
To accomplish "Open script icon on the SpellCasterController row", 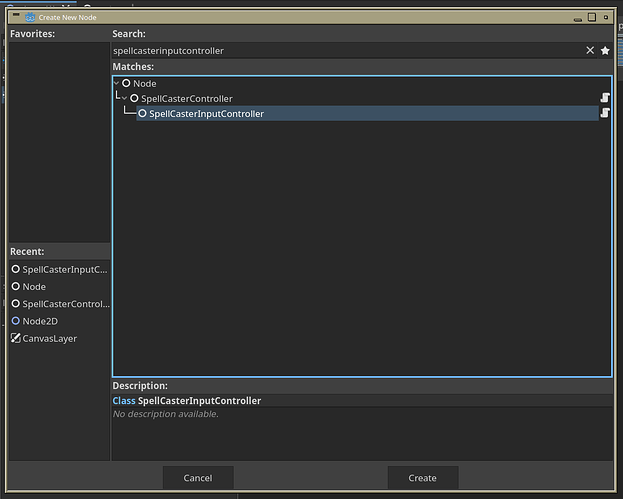I will (605, 98).
